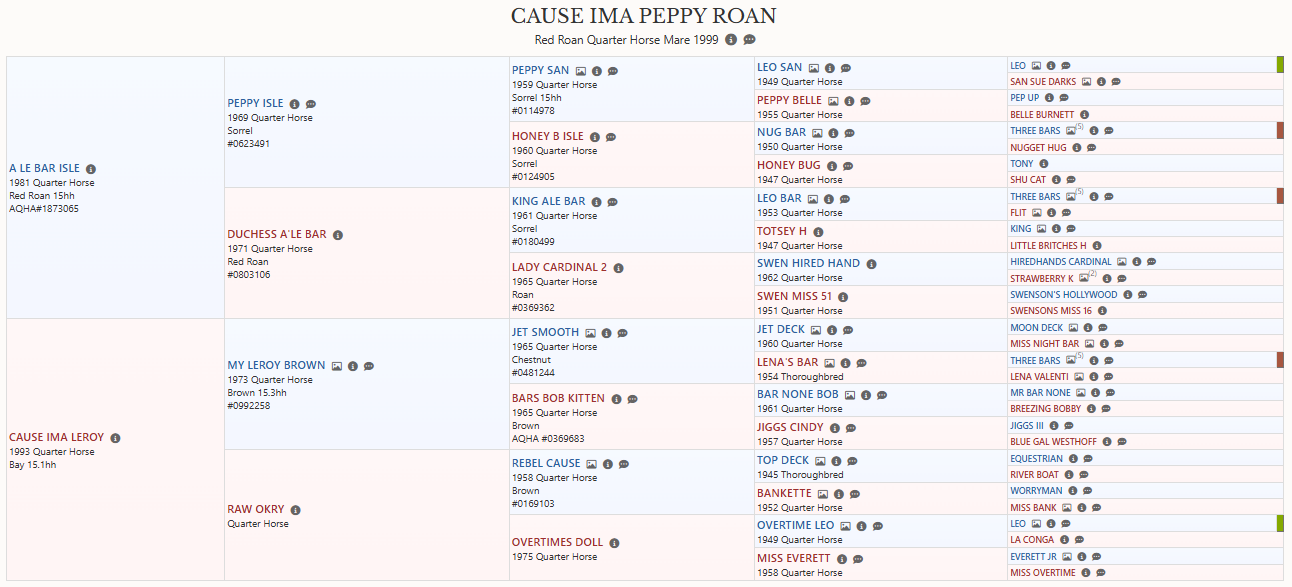View the photo icon beside PEPPY SAN
The height and width of the screenshot is (587, 1292).
coord(580,71)
